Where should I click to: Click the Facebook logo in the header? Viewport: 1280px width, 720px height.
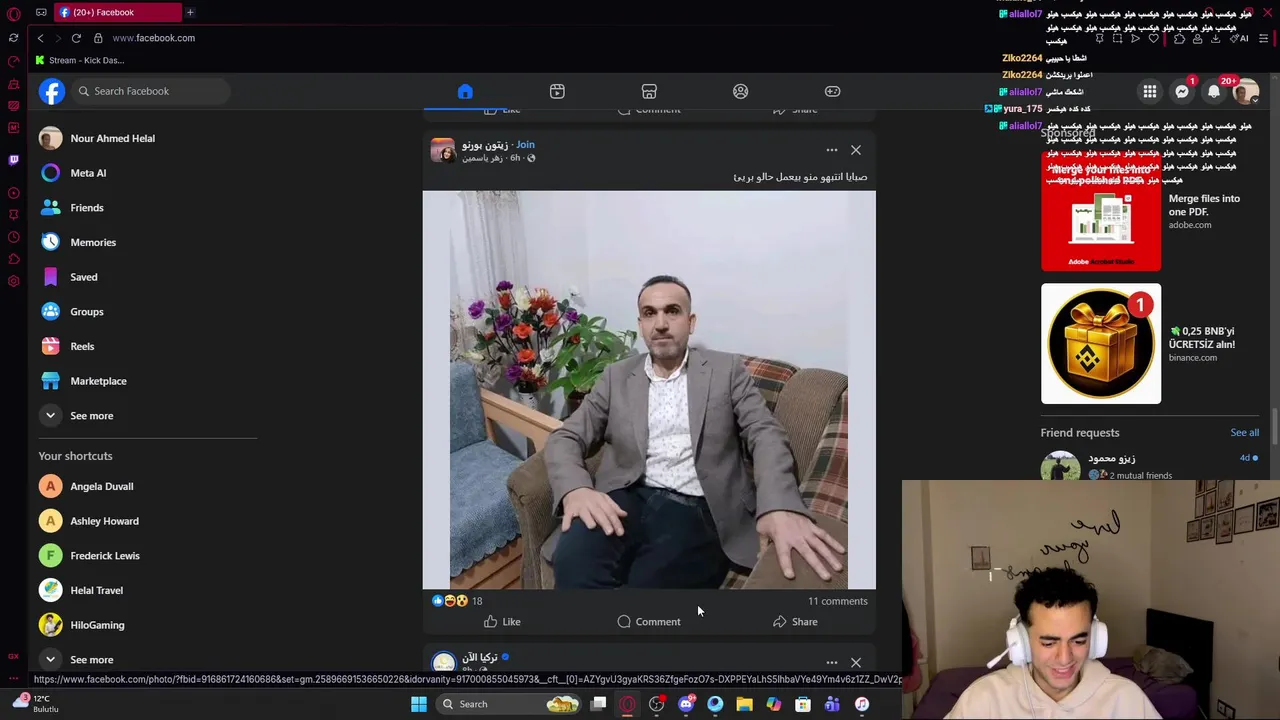[x=52, y=91]
